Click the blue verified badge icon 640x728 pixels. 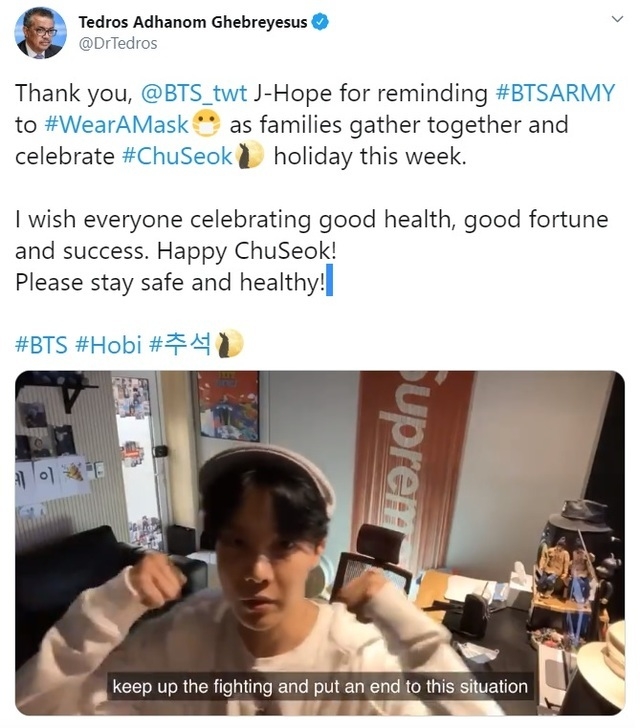[320, 22]
